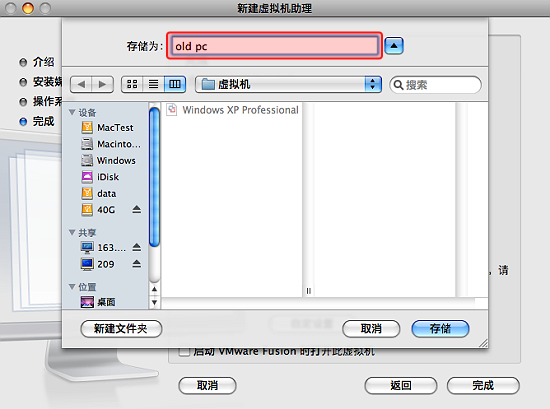Image resolution: width=550 pixels, height=409 pixels.
Task: Collapse the 共享 sidebar section
Action: pos(72,232)
